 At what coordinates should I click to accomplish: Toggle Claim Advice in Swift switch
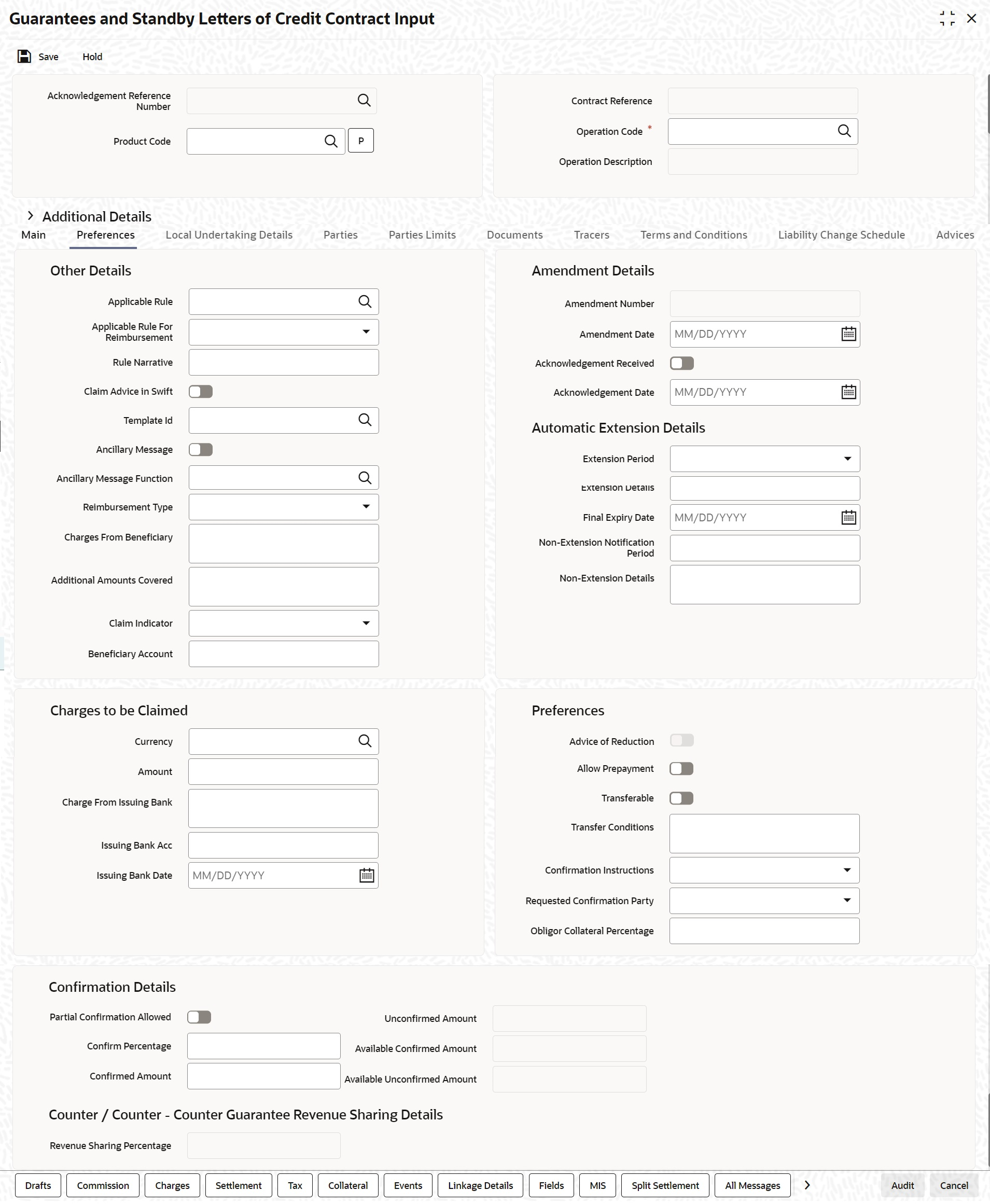tap(201, 392)
